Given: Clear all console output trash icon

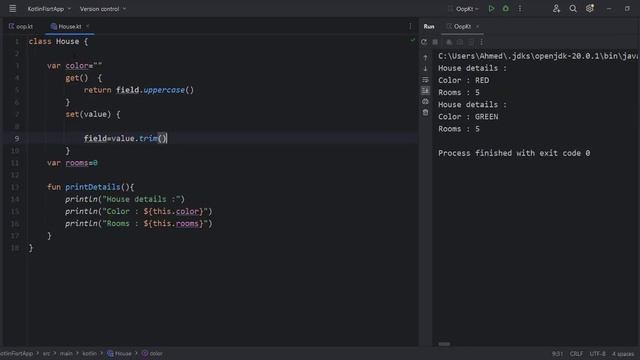Looking at the screenshot, I should coord(425,112).
